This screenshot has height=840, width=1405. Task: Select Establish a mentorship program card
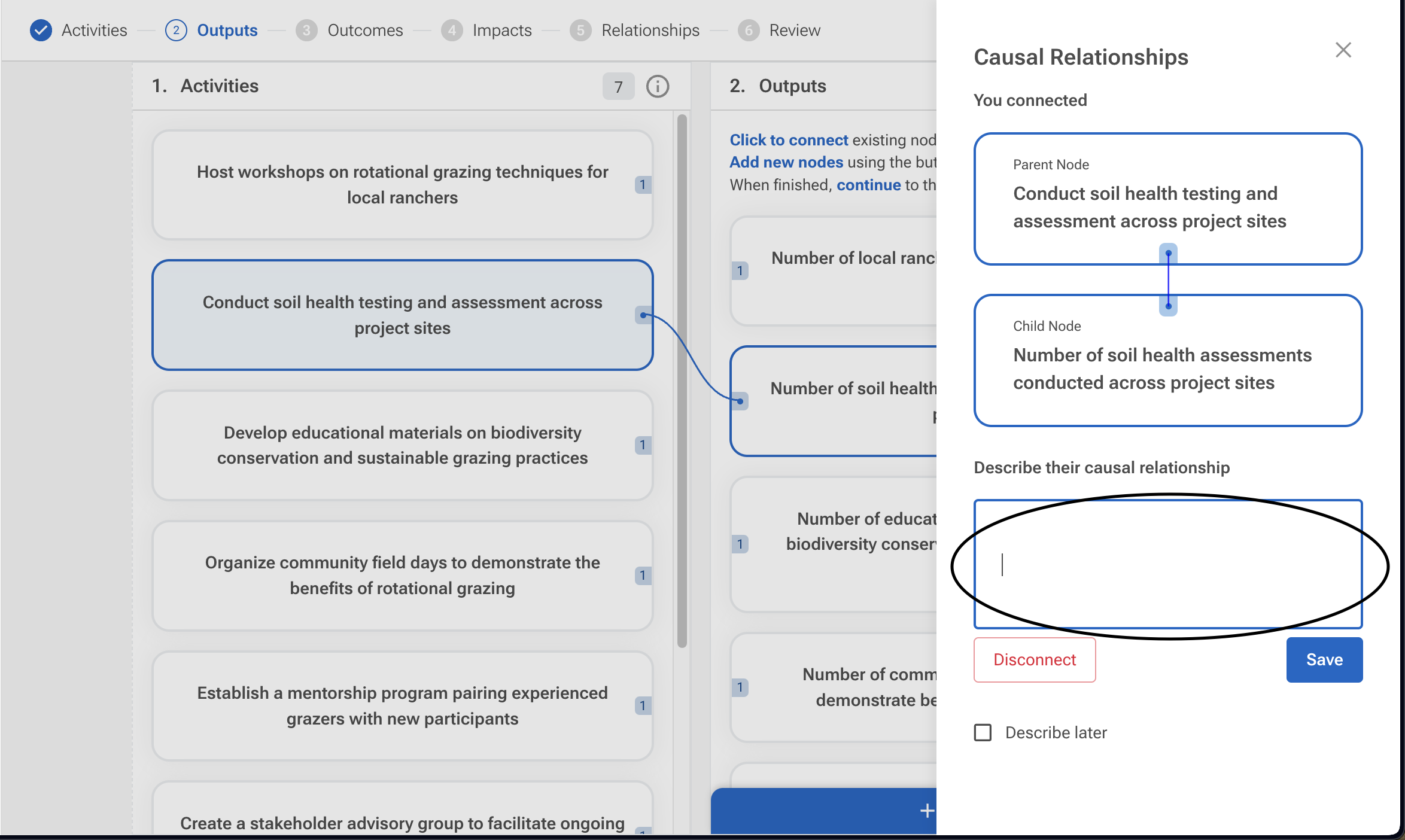[402, 706]
